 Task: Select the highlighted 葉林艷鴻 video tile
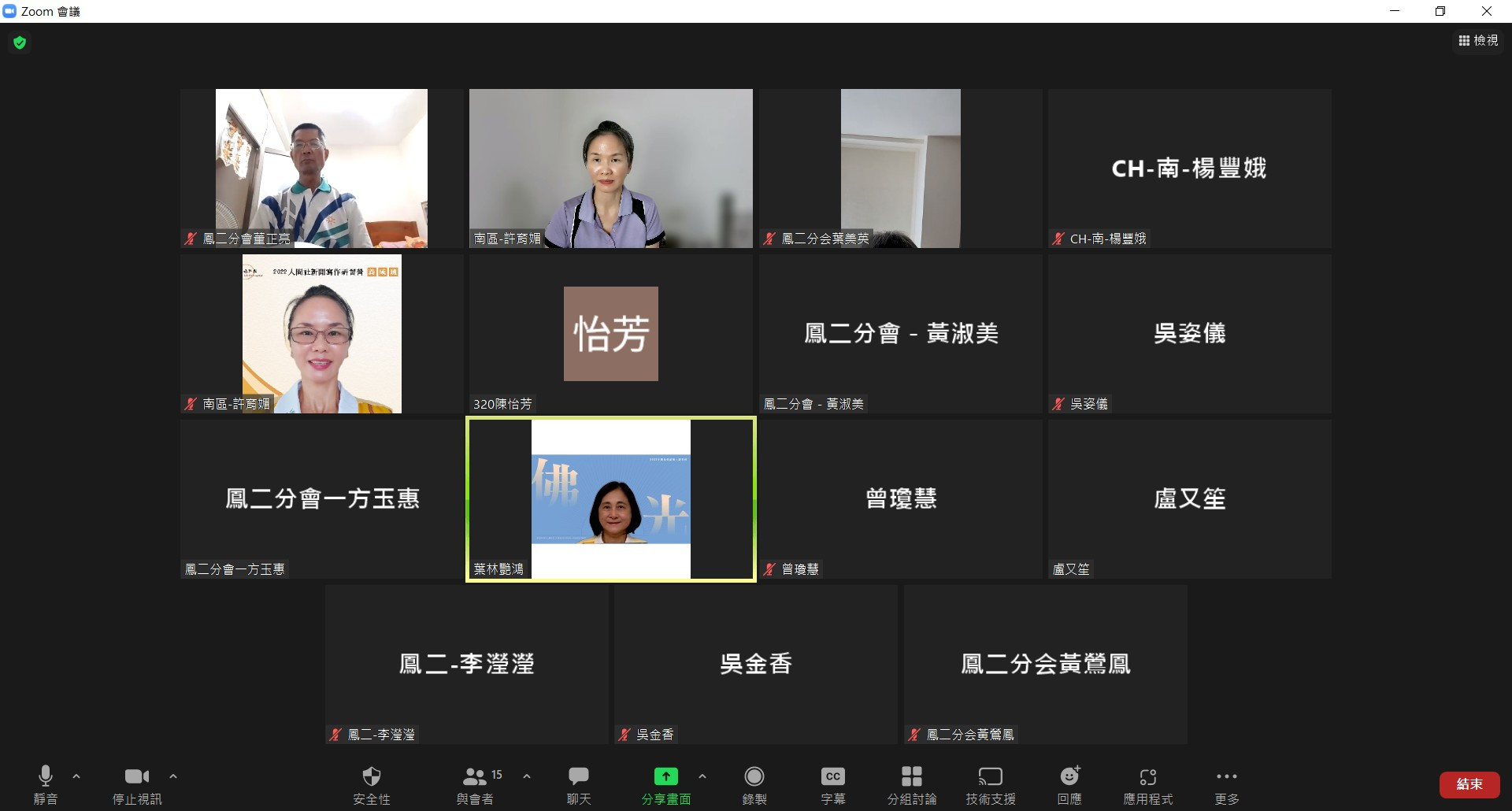(x=611, y=499)
